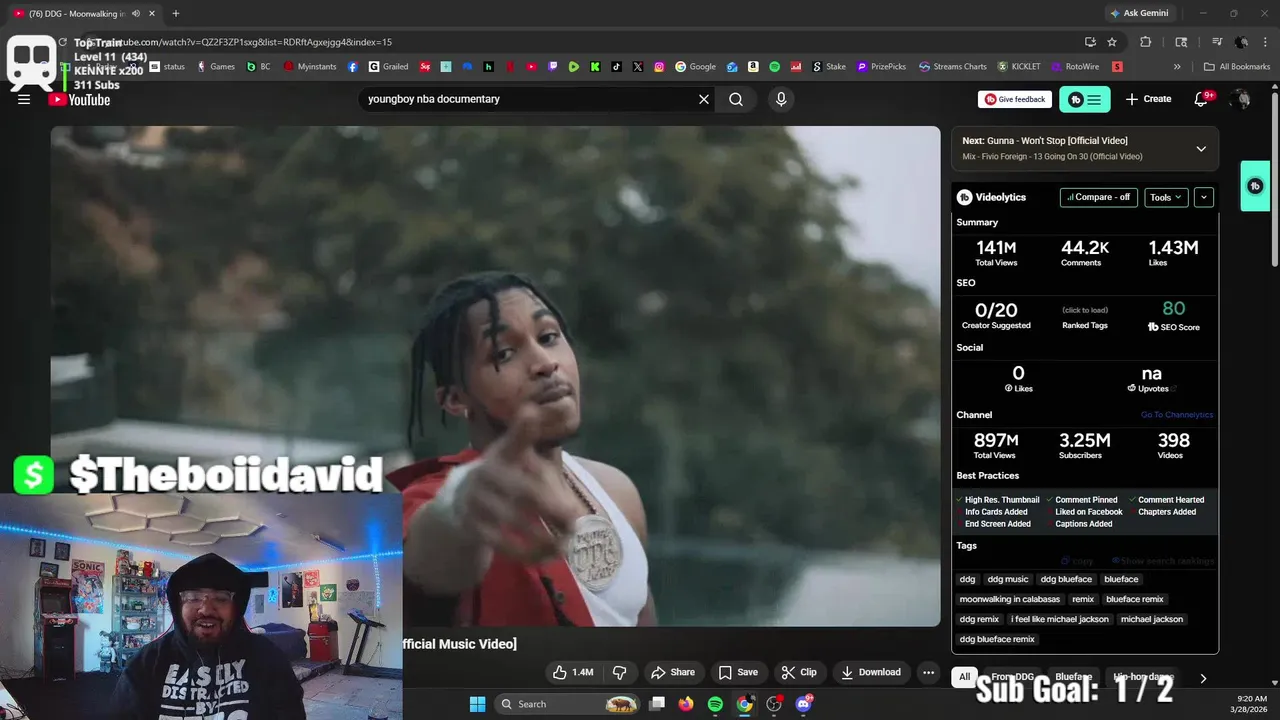Click the 'moonwalking in calabasas' tag
The image size is (1280, 720).
point(1009,599)
